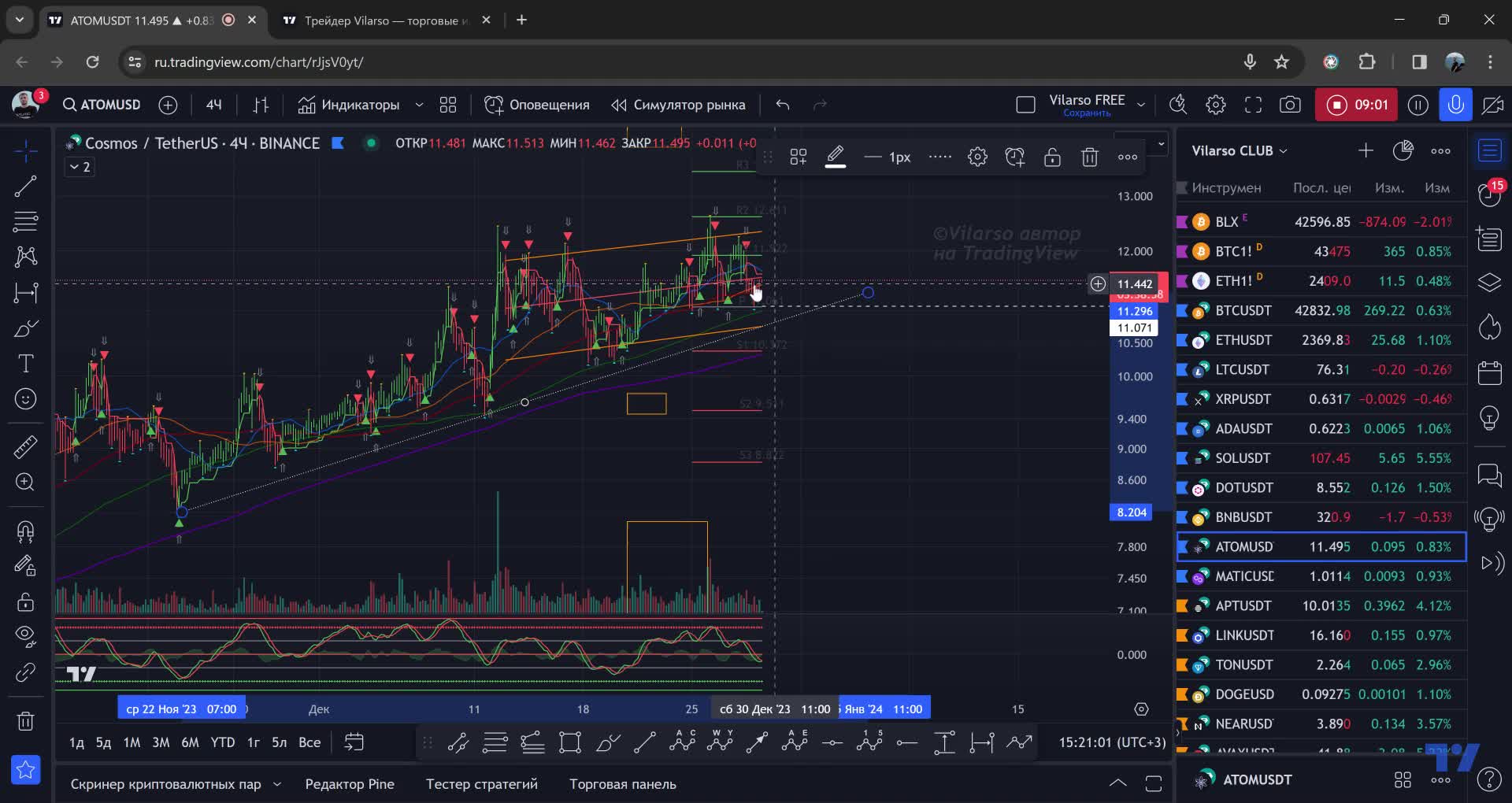Select the ruler measure tool
Screen dimensions: 1512x803
[x=25, y=446]
